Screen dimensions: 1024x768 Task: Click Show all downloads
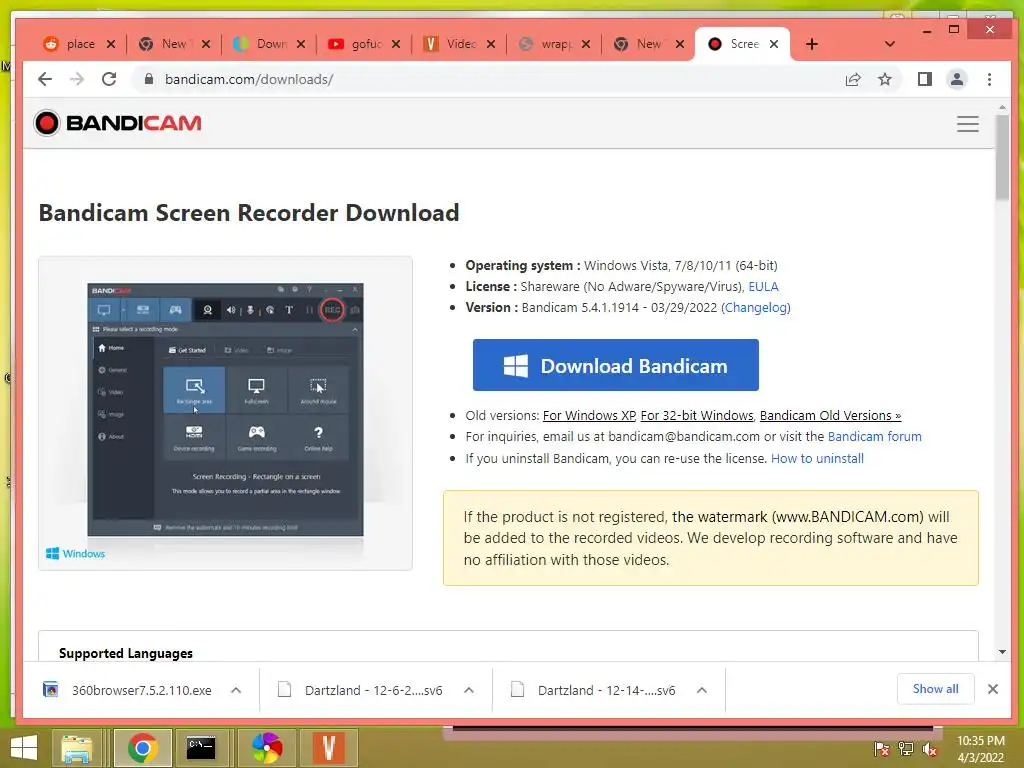click(x=935, y=689)
